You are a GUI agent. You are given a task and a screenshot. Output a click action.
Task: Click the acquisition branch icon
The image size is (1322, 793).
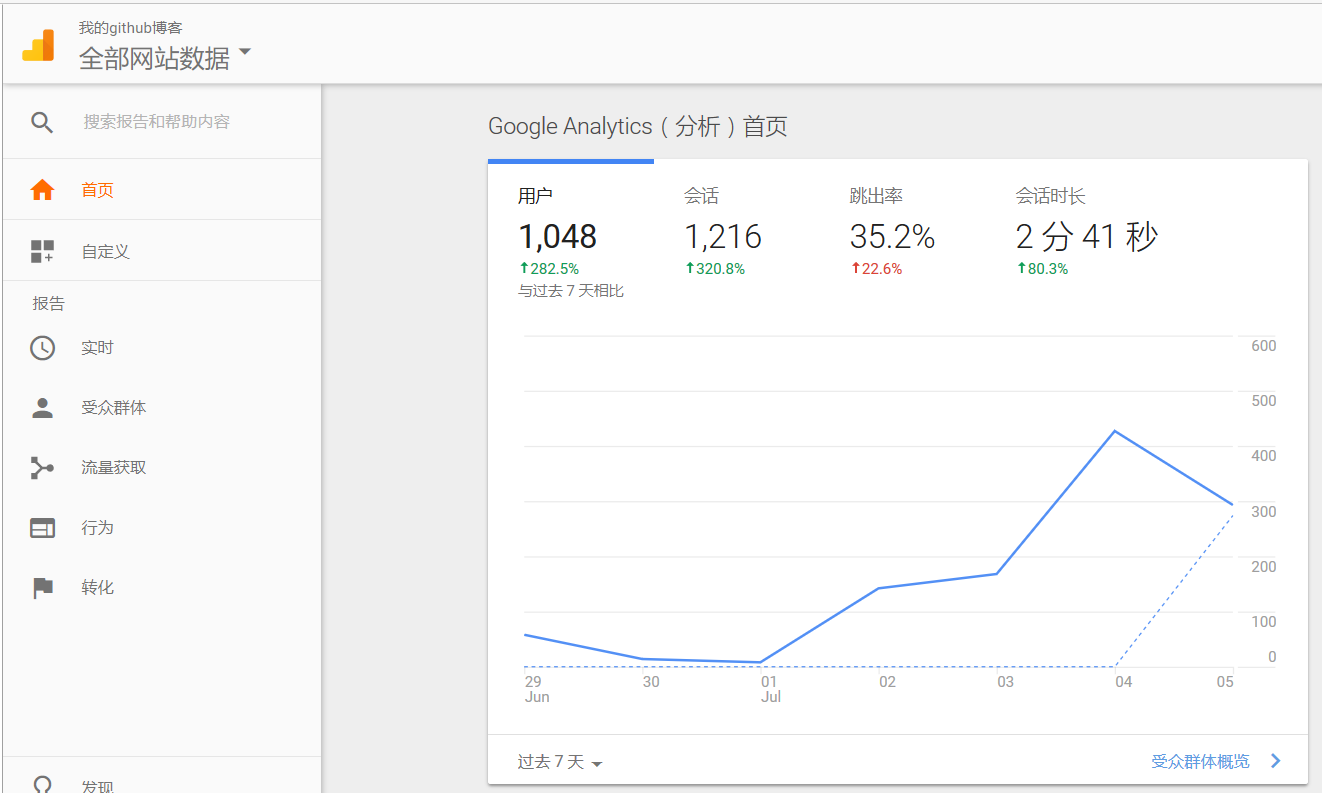pyautogui.click(x=42, y=468)
